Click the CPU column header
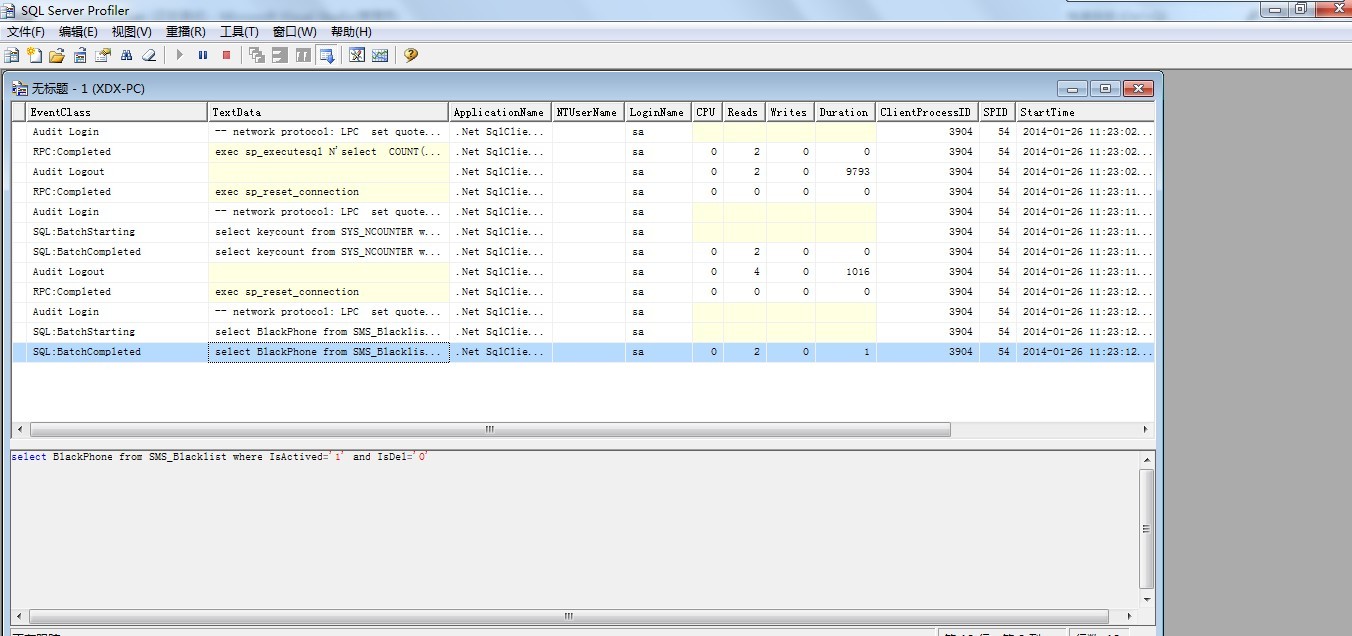The image size is (1352, 636). (707, 112)
